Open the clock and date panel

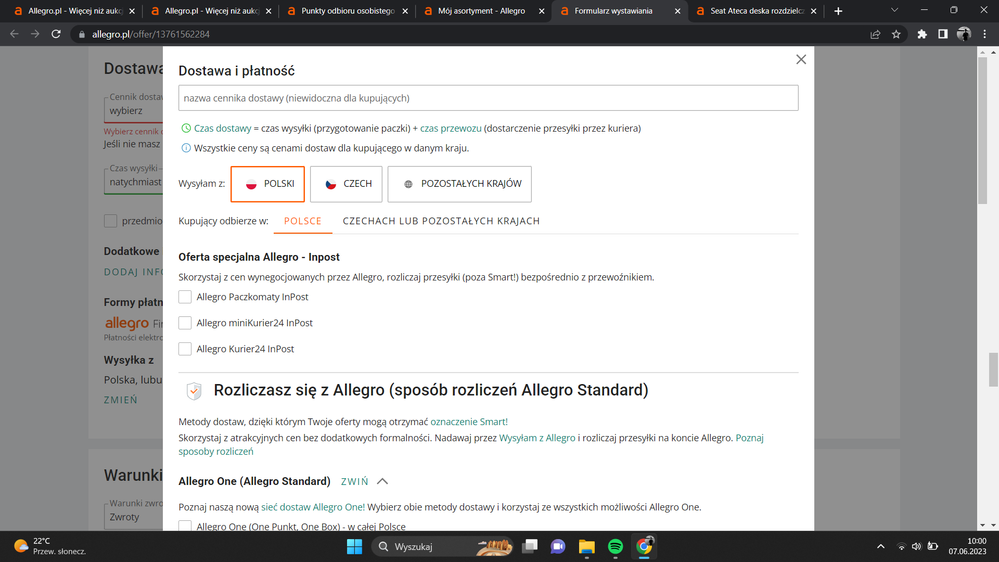pyautogui.click(x=967, y=546)
